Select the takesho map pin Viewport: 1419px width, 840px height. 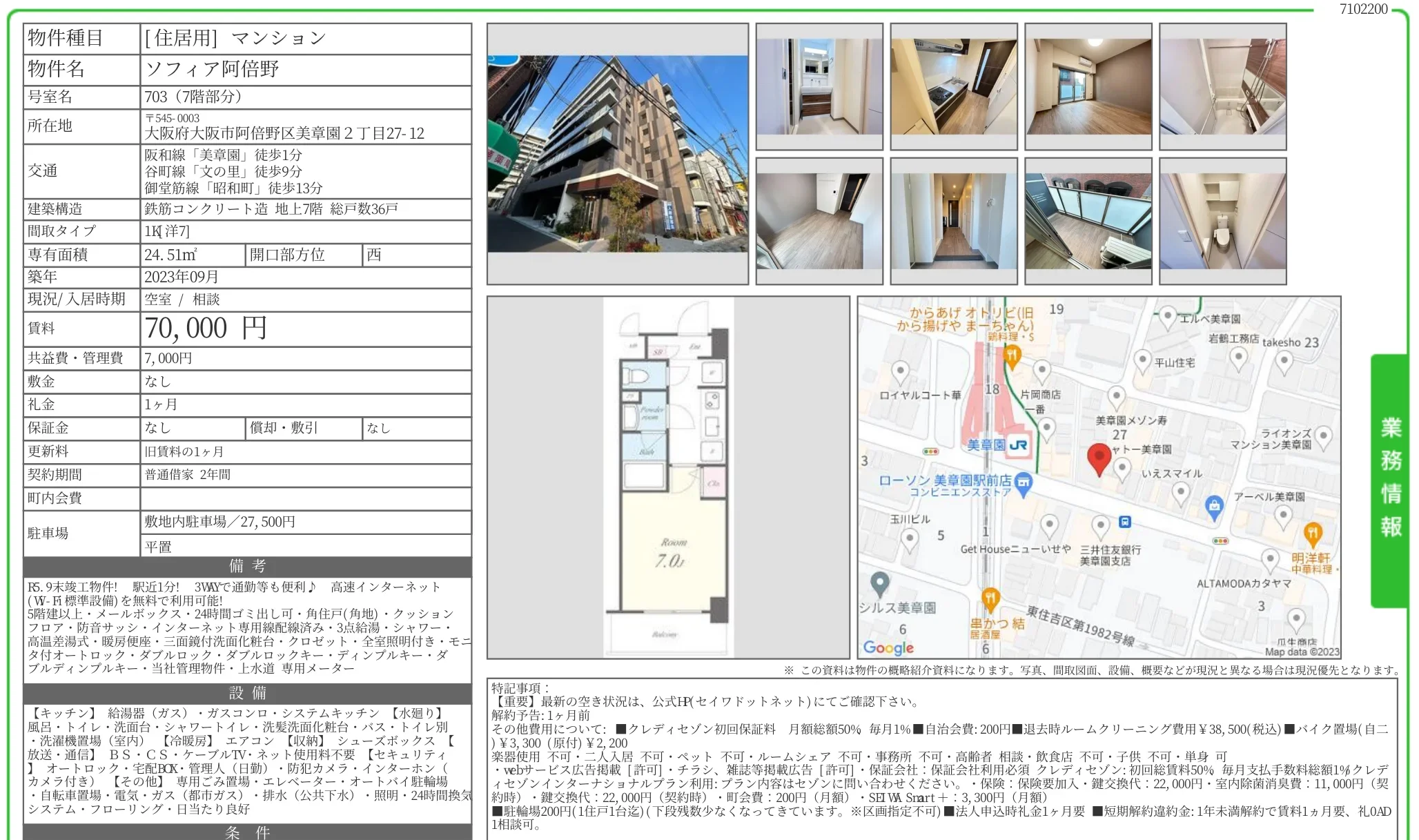tap(1284, 361)
